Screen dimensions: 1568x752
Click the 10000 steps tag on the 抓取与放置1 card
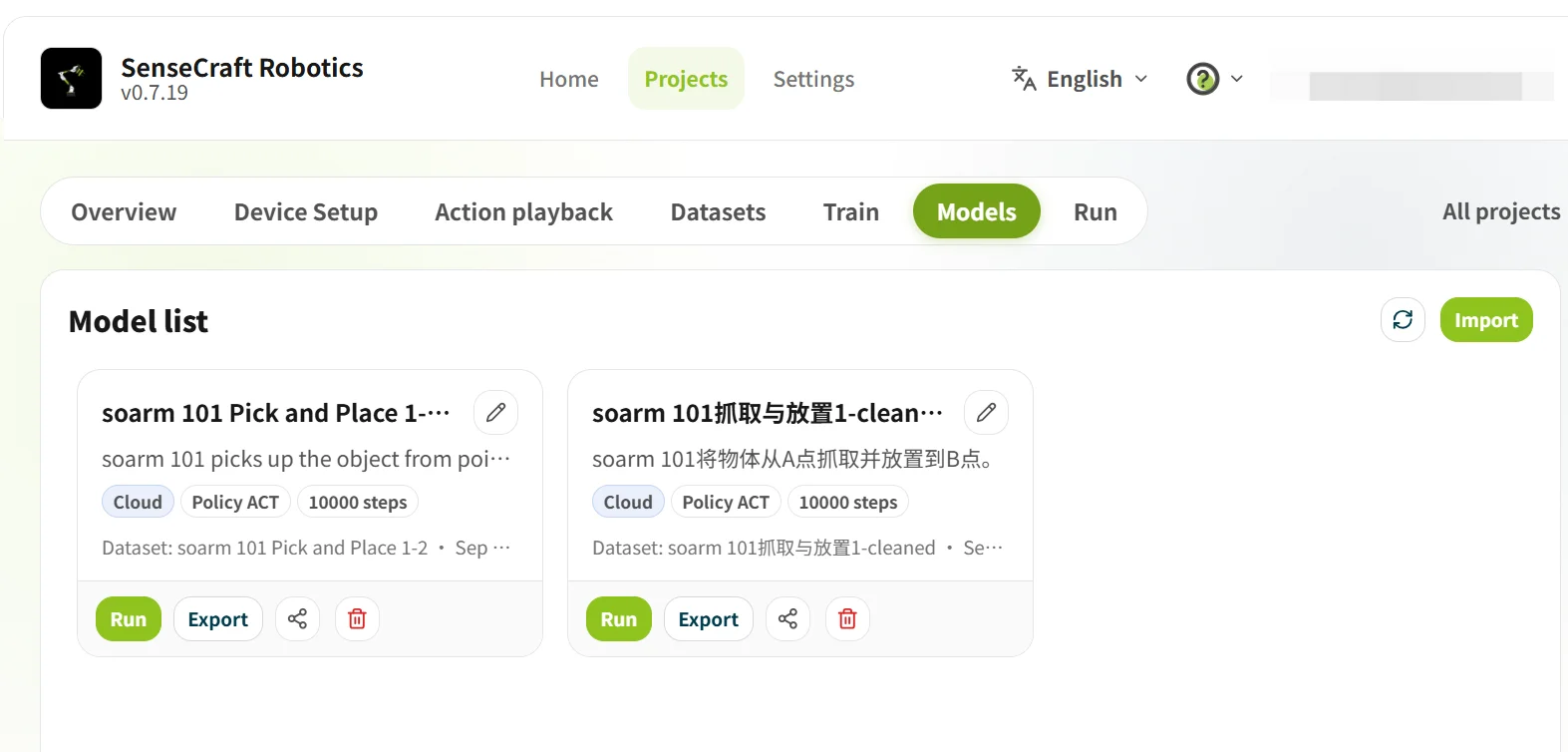click(x=848, y=502)
